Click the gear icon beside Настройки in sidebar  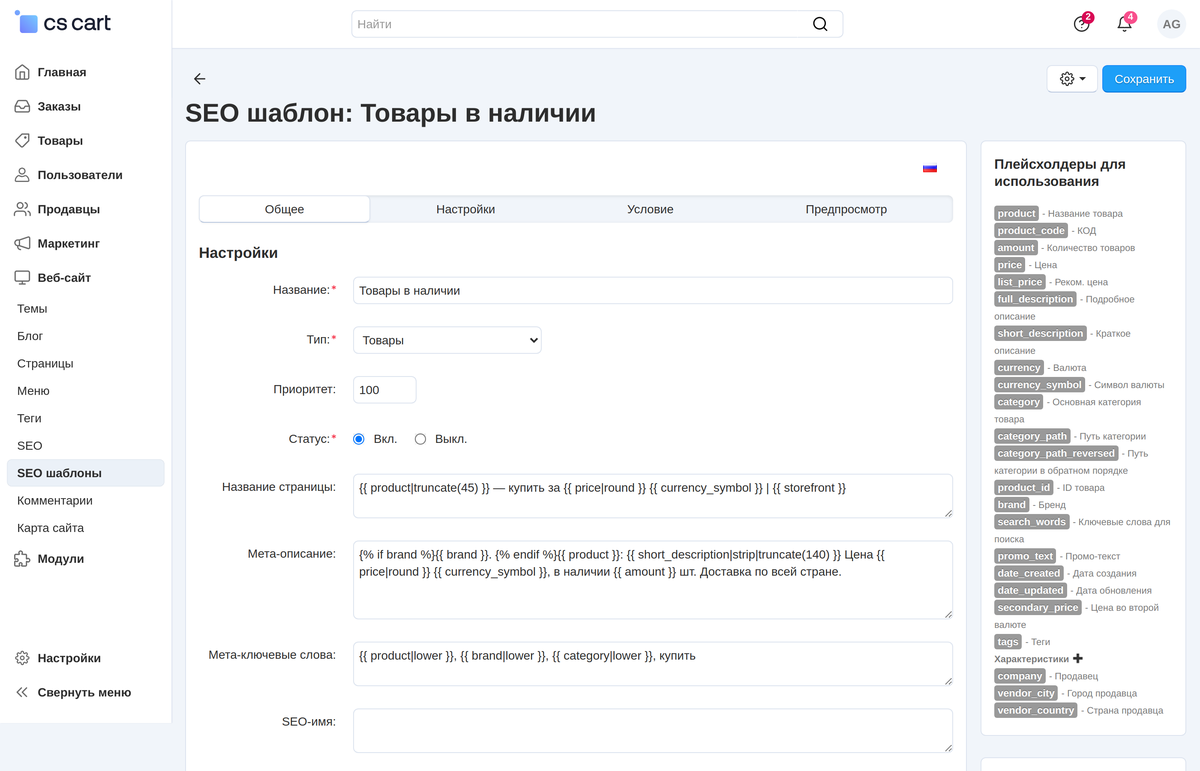click(22, 658)
